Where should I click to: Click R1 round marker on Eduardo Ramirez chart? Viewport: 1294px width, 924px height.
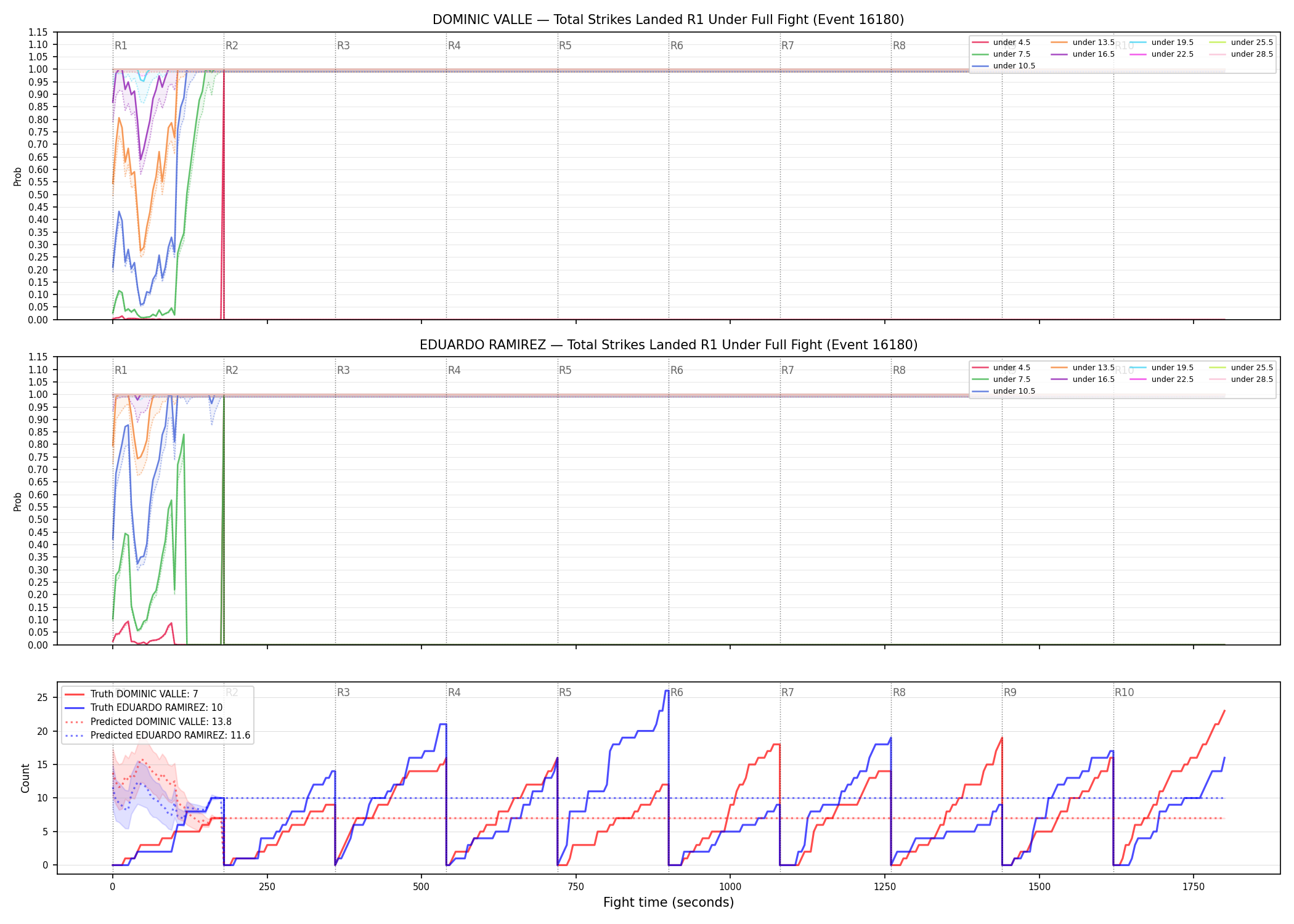[x=121, y=370]
